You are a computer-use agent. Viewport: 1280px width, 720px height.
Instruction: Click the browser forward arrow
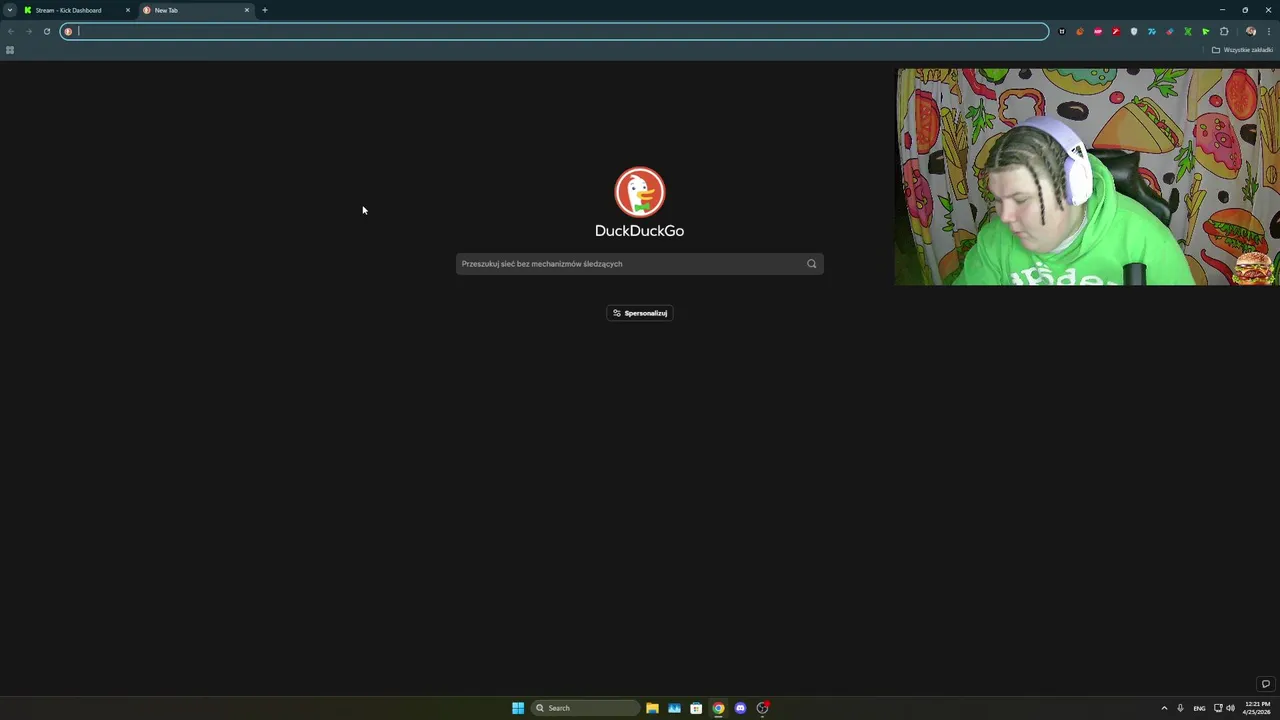click(x=29, y=31)
